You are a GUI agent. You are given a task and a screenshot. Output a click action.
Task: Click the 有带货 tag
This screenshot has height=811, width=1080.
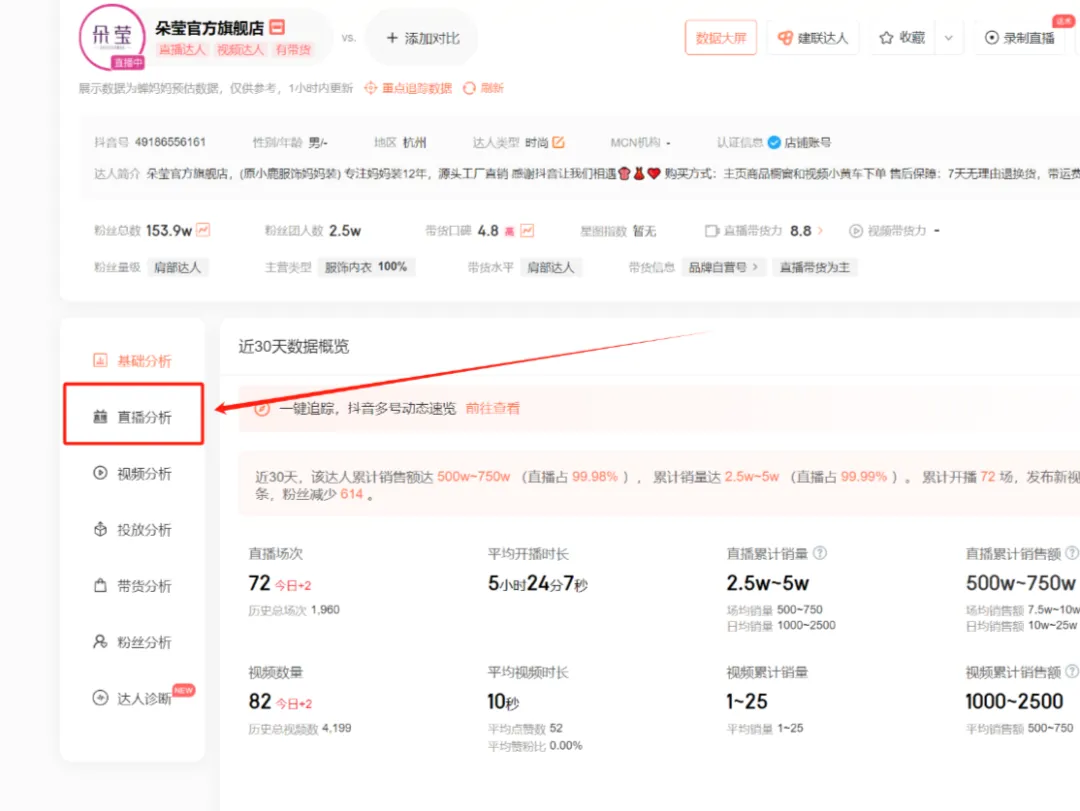pyautogui.click(x=293, y=50)
